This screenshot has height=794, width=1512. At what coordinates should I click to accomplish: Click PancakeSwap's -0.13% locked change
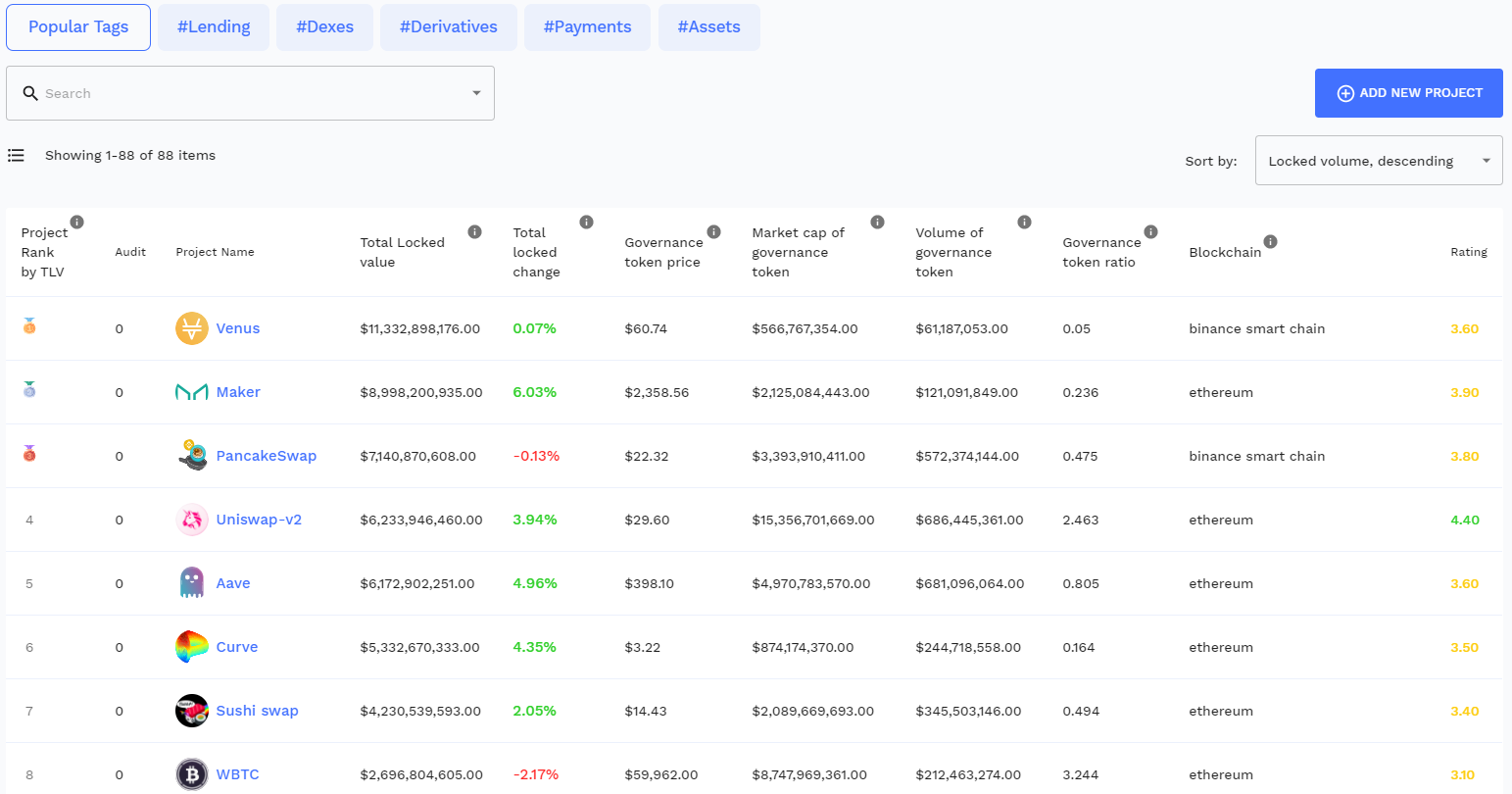537,456
